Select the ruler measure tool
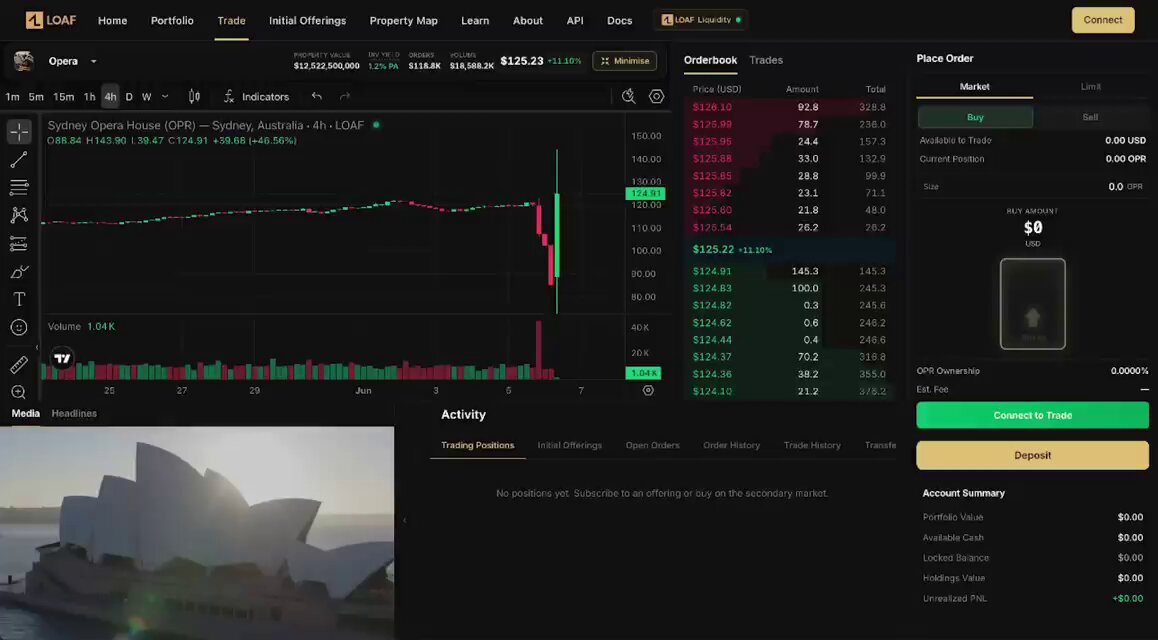Viewport: 1158px width, 640px height. (19, 365)
